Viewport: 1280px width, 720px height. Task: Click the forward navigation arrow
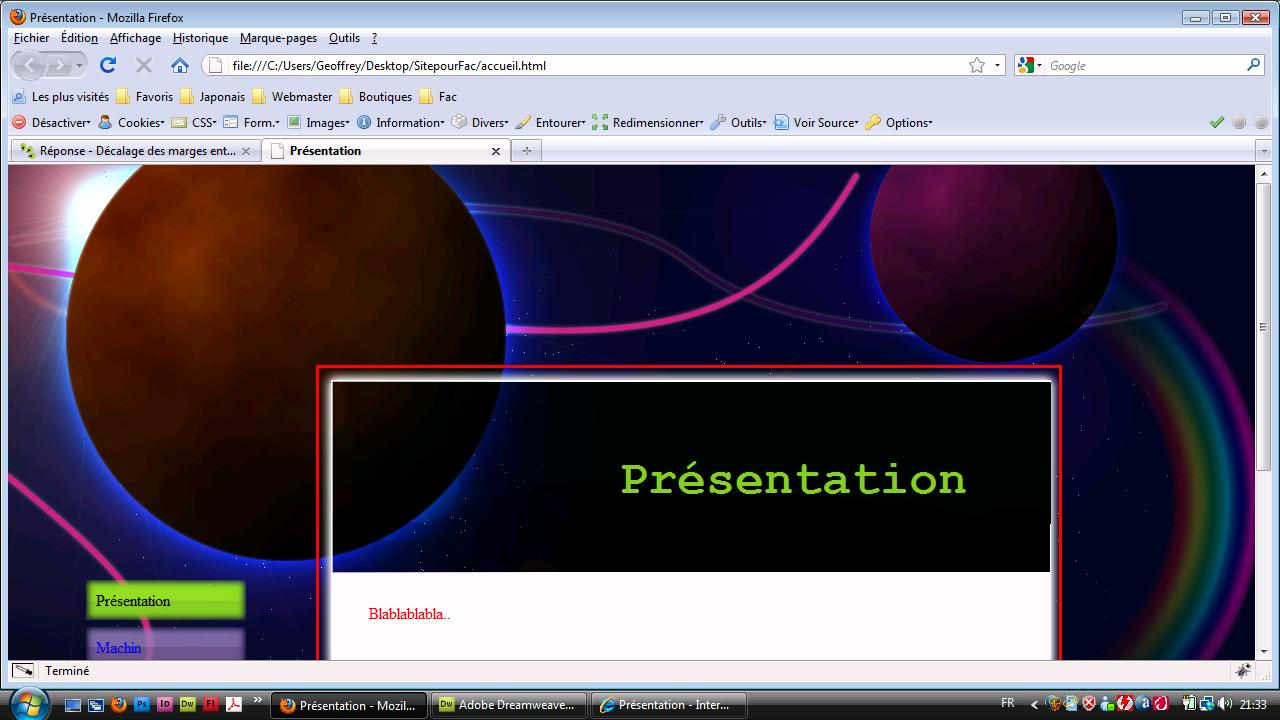pyautogui.click(x=61, y=65)
